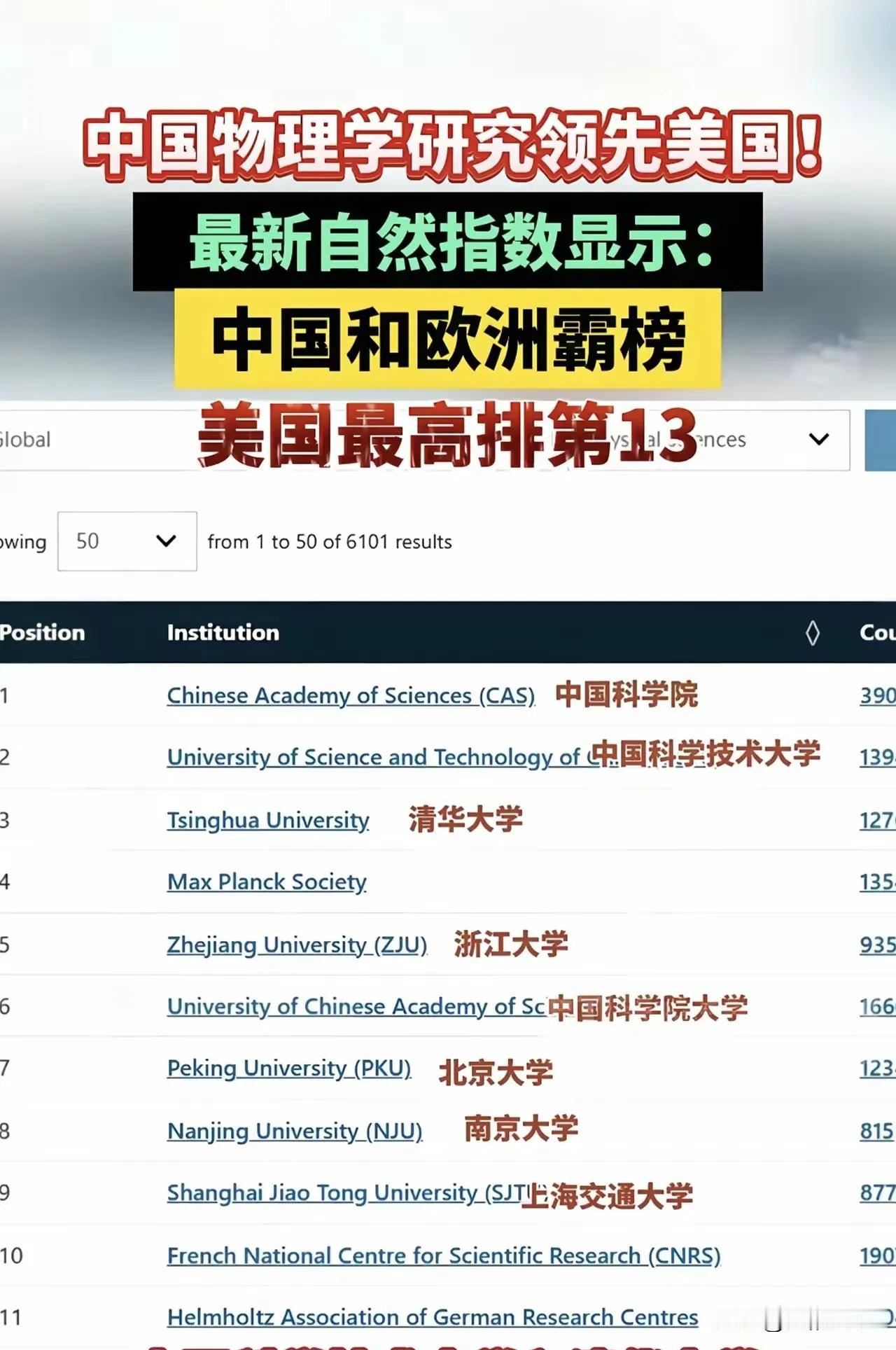Click the 最新自然指数显示 banner text
Image resolution: width=896 pixels, height=1350 pixels.
pos(451,242)
